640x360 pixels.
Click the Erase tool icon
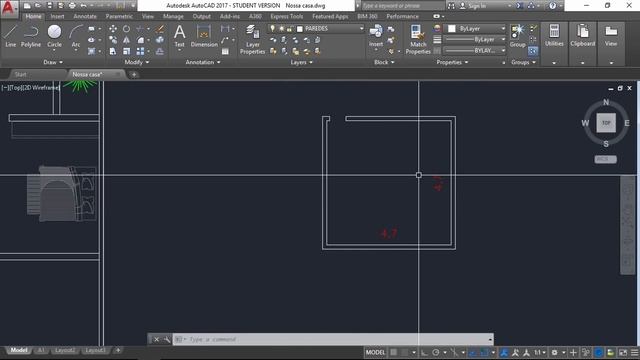[160, 29]
